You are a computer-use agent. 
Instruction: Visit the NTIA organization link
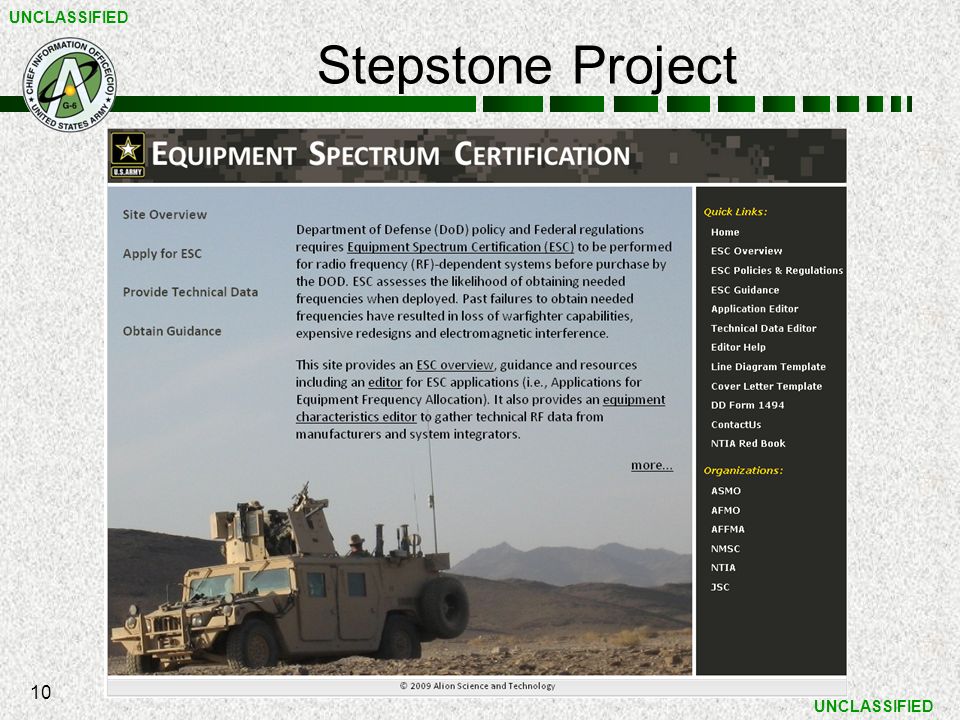[723, 568]
